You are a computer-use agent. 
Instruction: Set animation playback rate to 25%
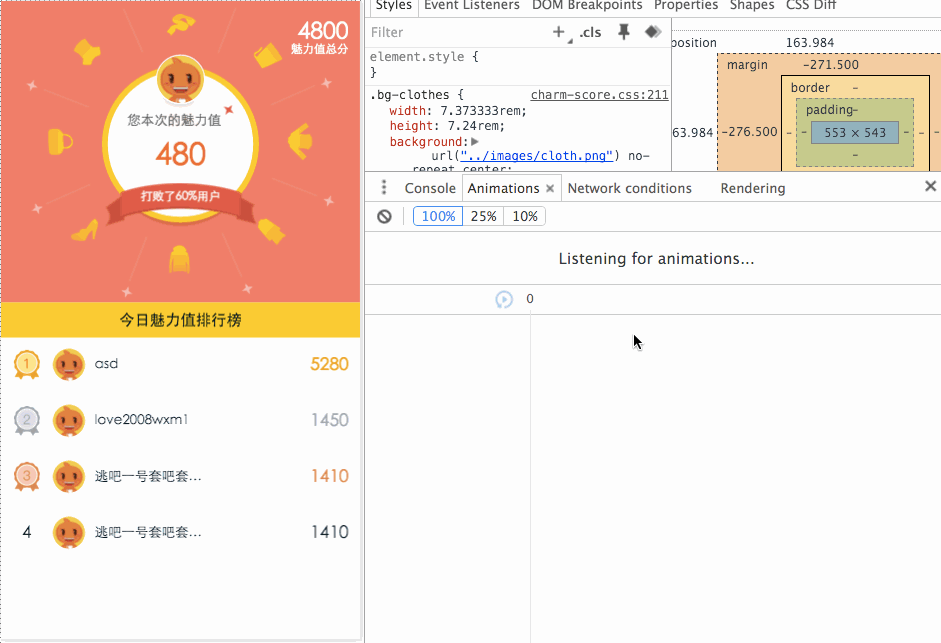click(x=483, y=216)
